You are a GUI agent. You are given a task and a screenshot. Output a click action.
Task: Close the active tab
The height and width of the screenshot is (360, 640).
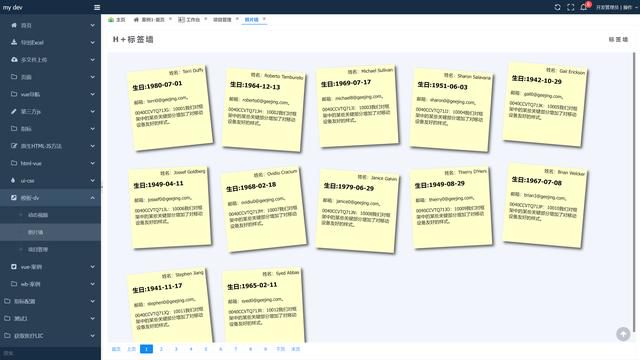[264, 19]
